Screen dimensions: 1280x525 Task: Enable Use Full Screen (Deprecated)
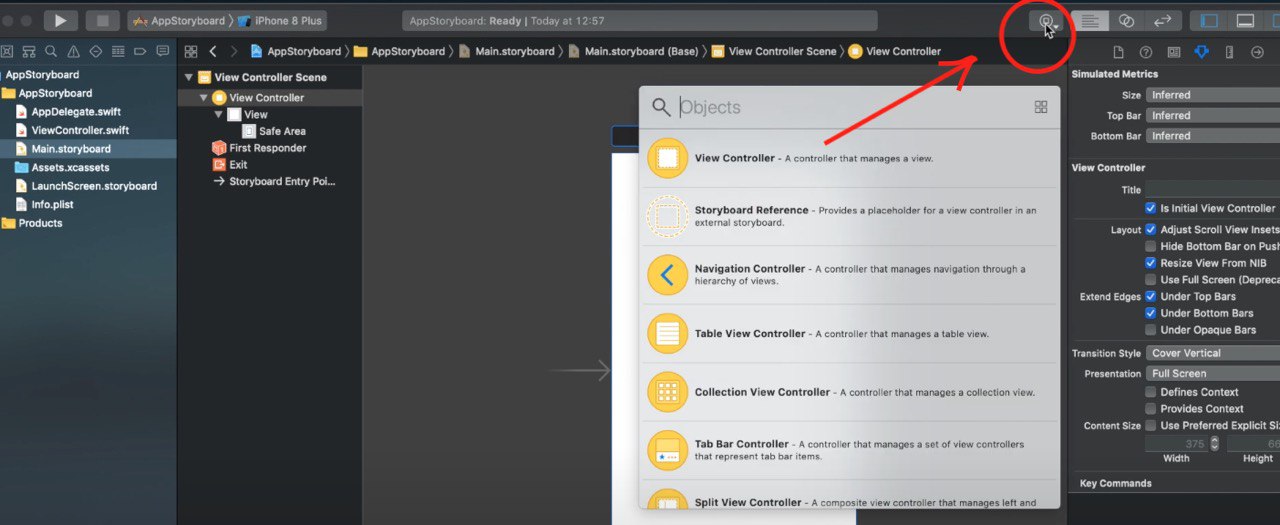[x=1151, y=279]
